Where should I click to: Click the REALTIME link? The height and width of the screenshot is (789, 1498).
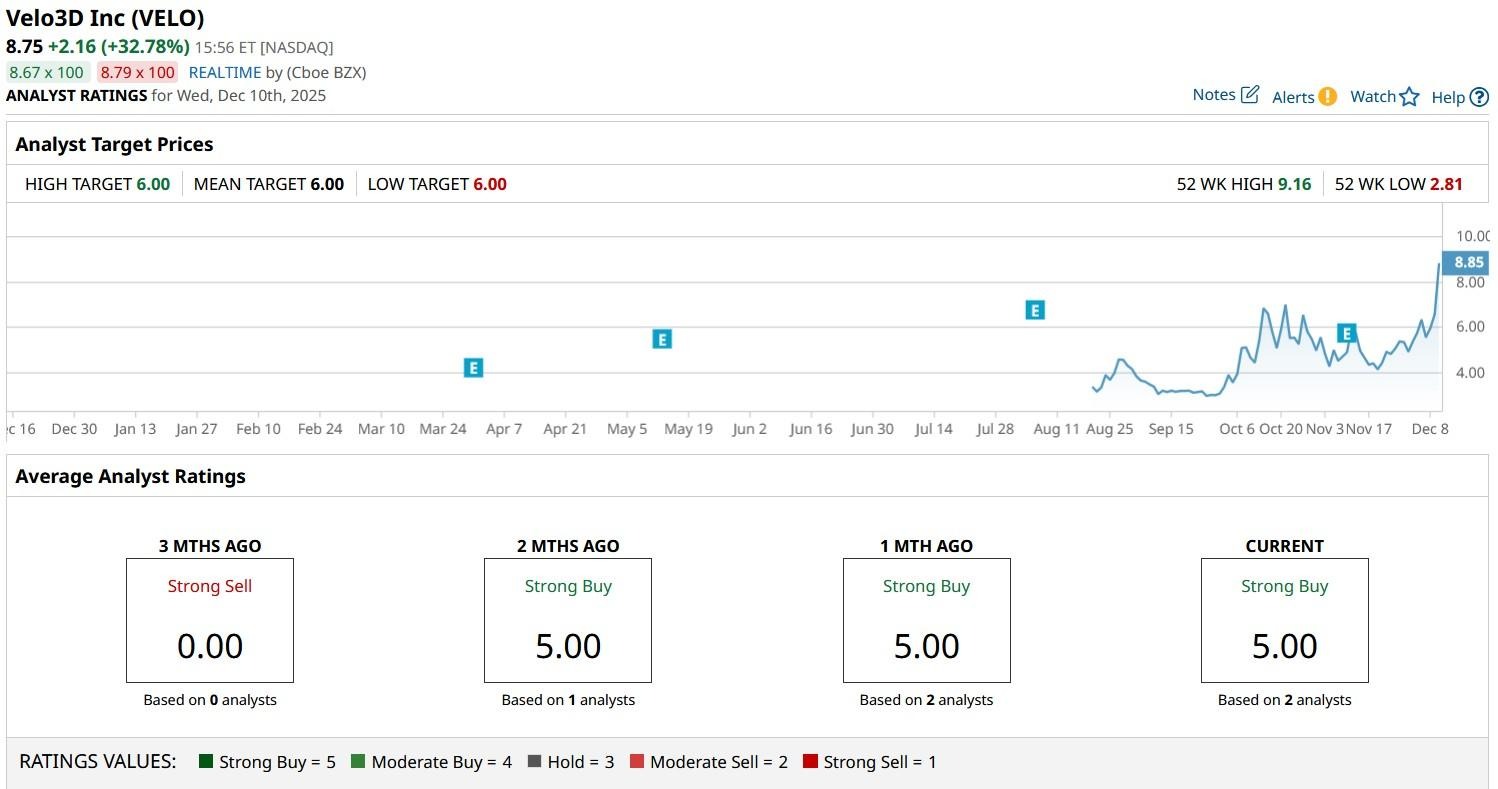coord(225,72)
